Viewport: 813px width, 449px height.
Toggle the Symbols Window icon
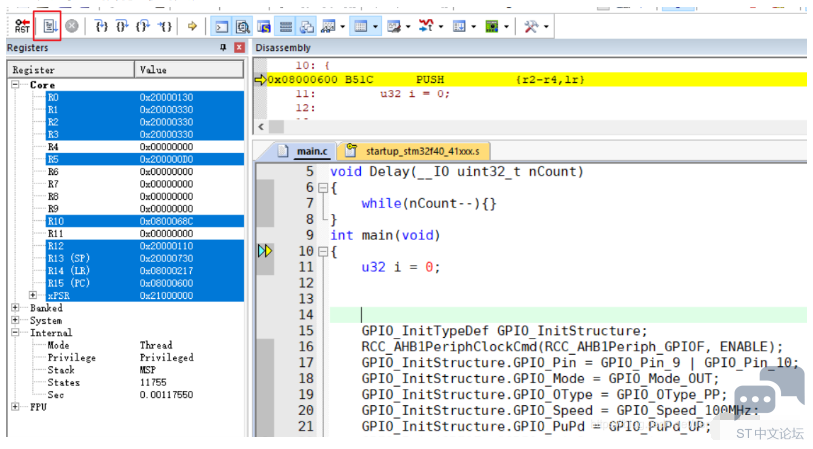coord(264,26)
